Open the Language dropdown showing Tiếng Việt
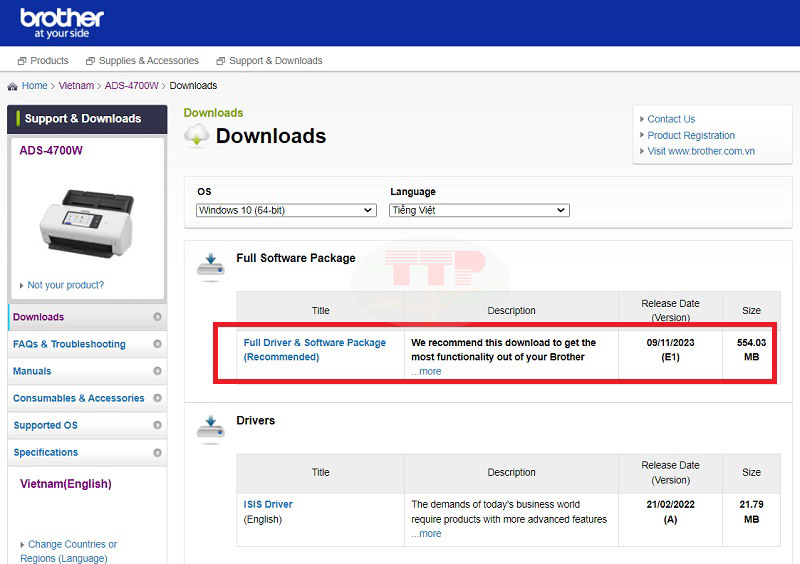This screenshot has width=800, height=564. pos(478,210)
